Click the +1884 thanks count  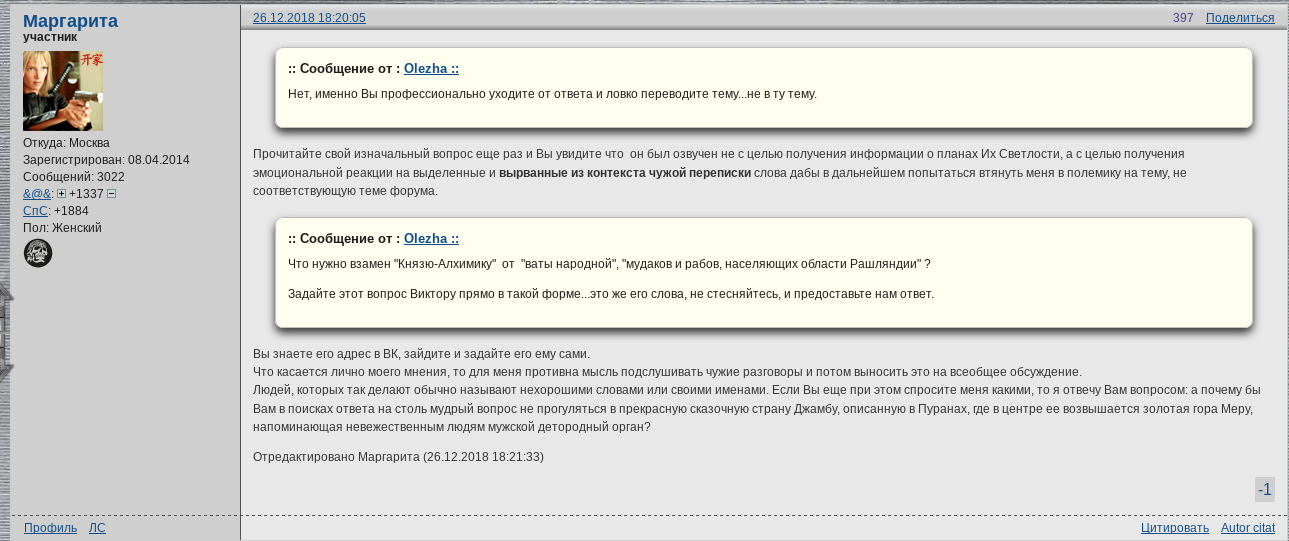tap(71, 211)
